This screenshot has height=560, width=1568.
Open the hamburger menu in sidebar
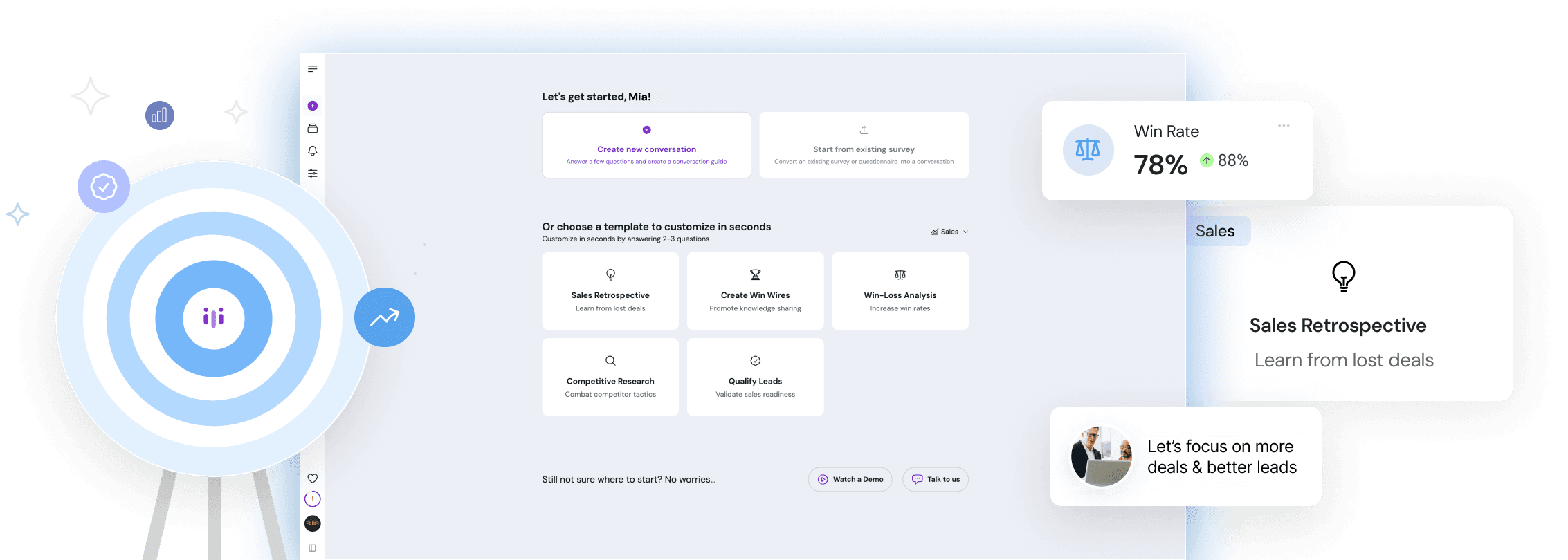coord(313,68)
